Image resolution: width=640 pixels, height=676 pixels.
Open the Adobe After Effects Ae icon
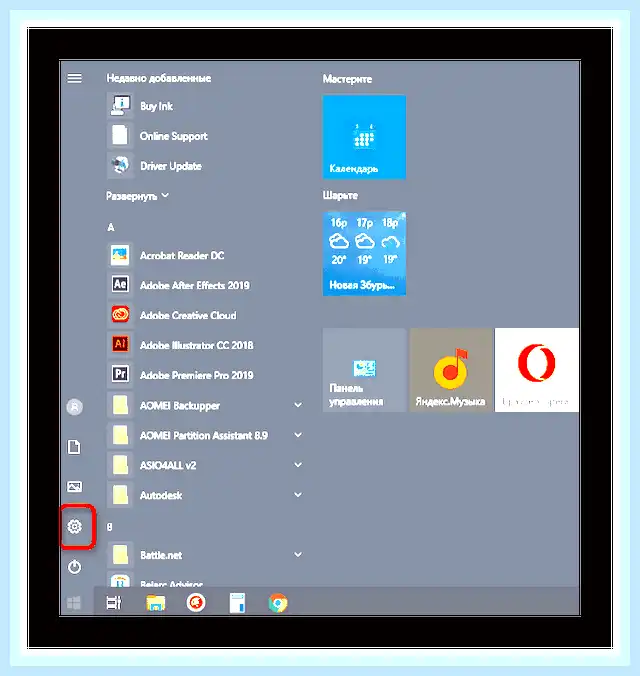click(x=120, y=285)
